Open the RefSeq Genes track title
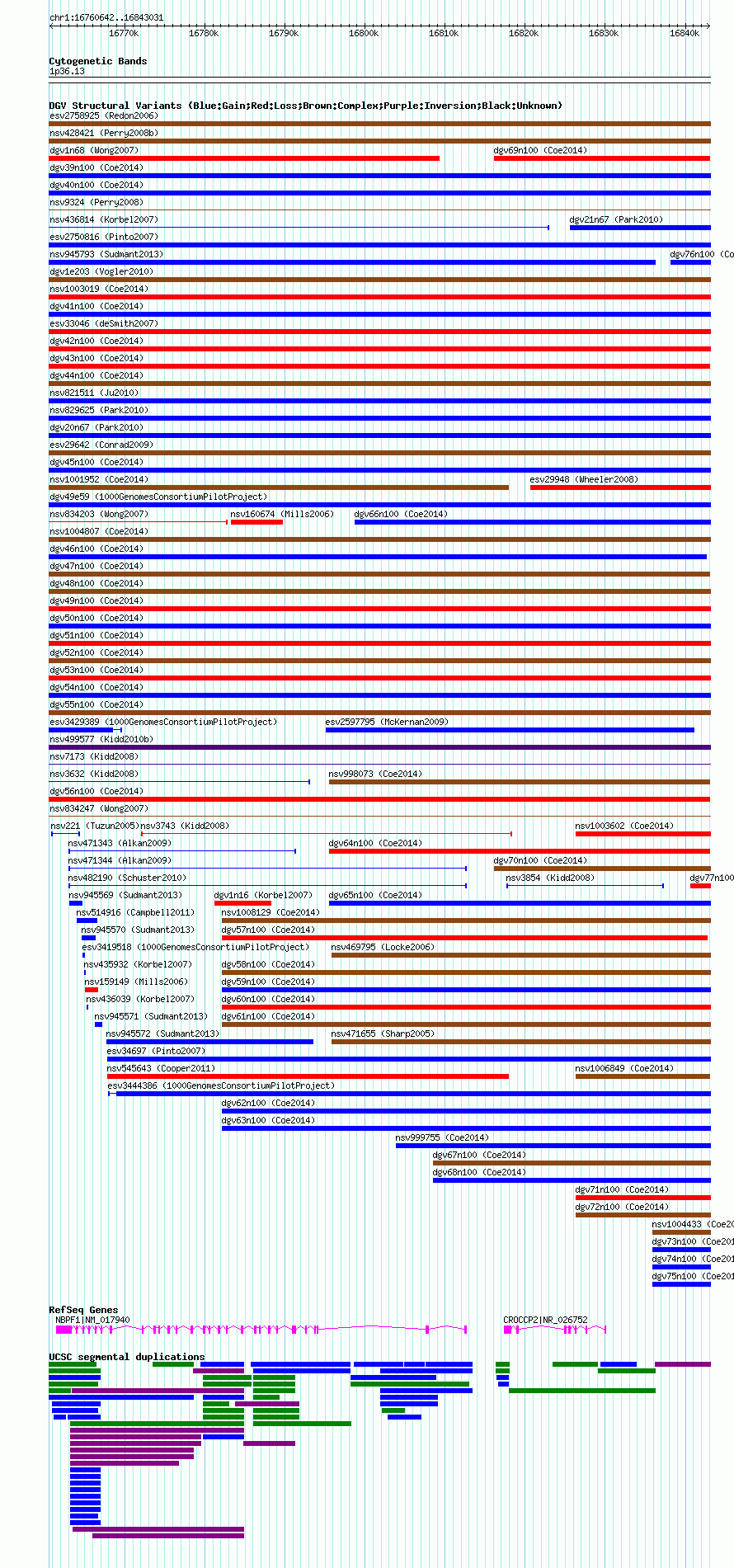The image size is (734, 1568). click(83, 1310)
